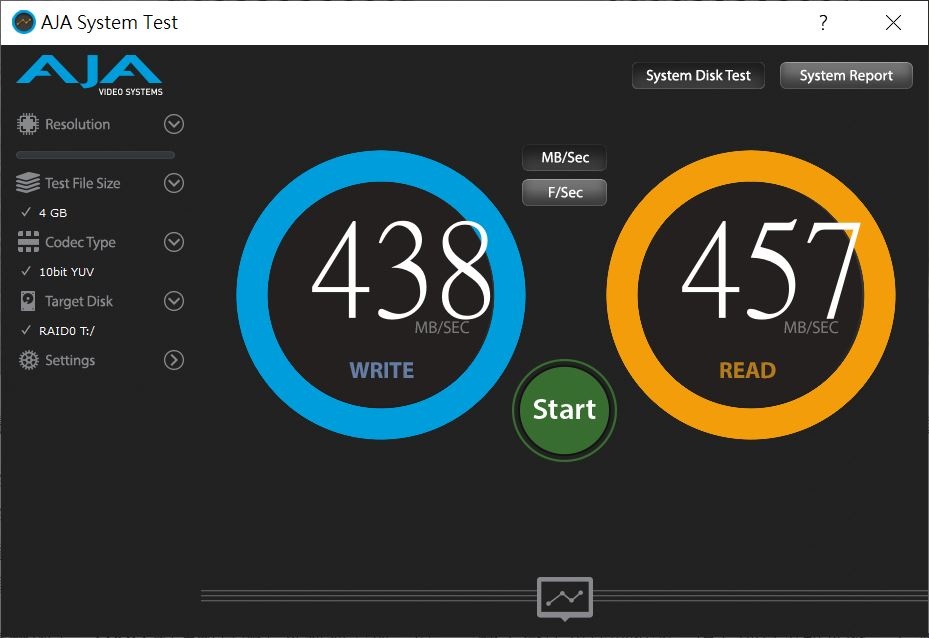Screen dimensions: 929x638
Task: Select the 10bit YUV codec option
Action: [66, 272]
